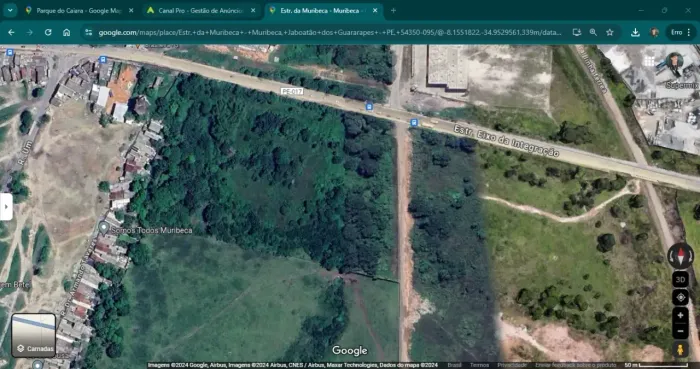Go back to previous page
This screenshot has height=369, width=700.
[x=11, y=32]
